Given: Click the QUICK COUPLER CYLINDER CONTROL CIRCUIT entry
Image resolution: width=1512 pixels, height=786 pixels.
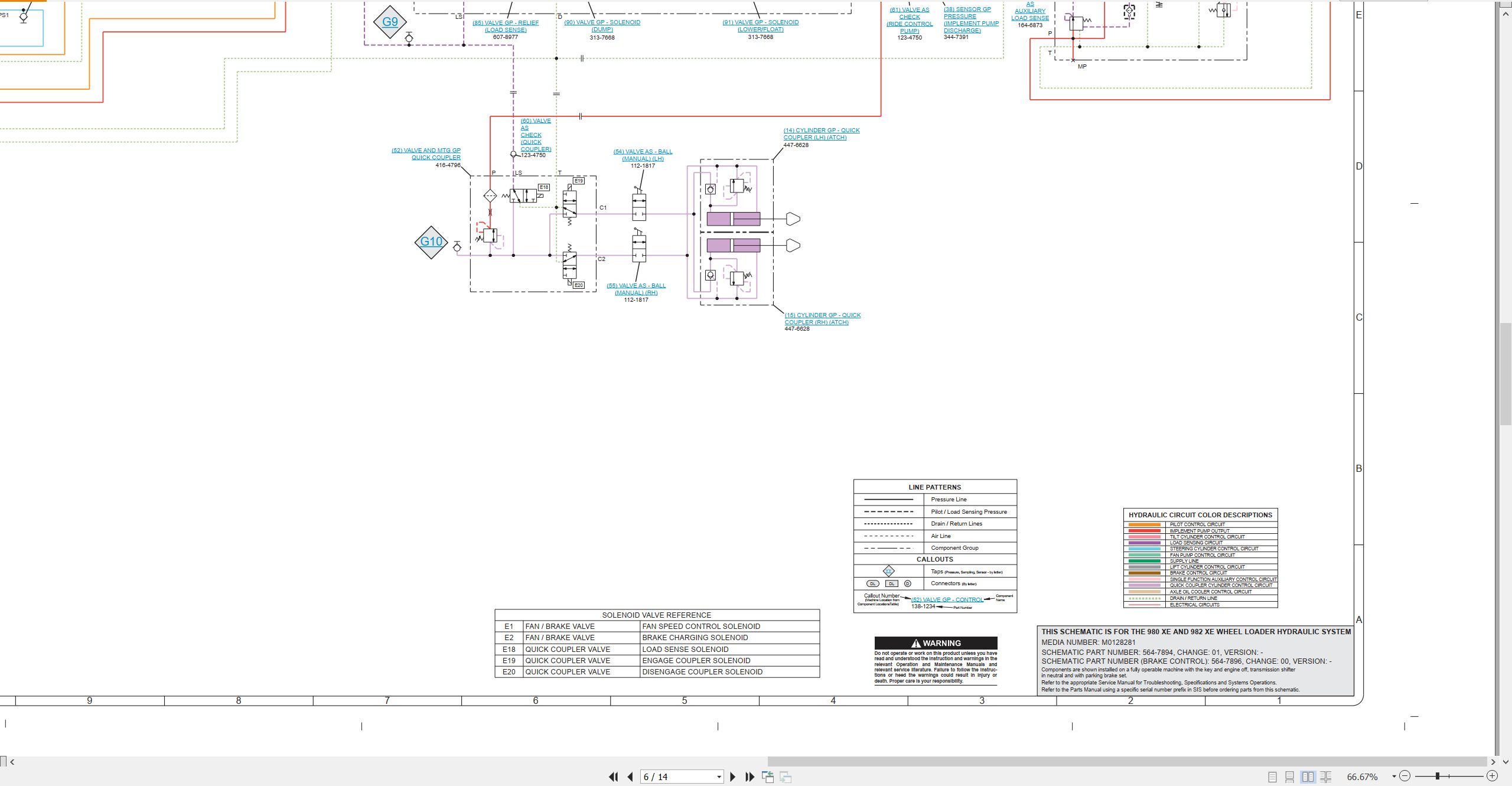Looking at the screenshot, I should [1221, 585].
